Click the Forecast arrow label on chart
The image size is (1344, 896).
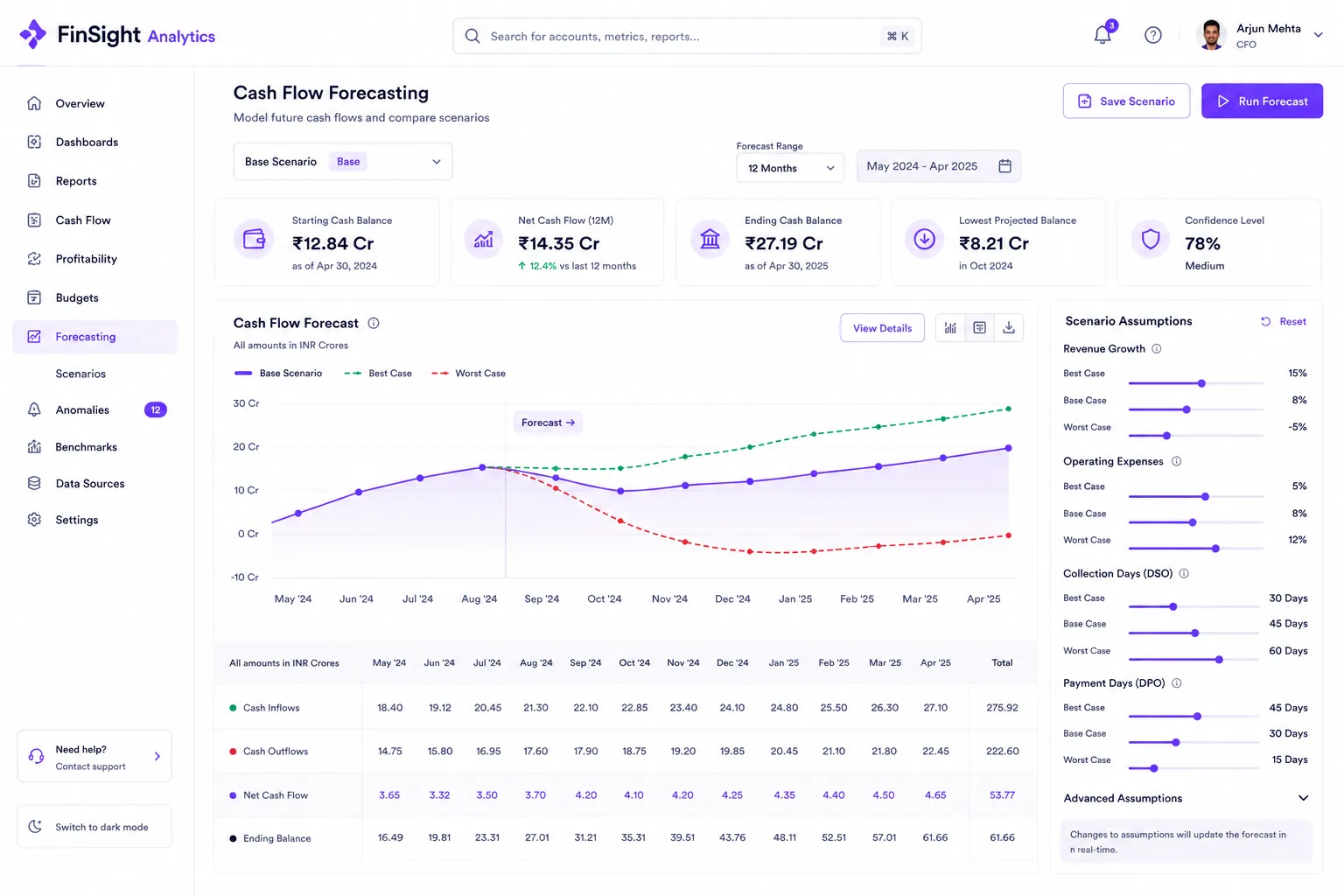[x=548, y=423]
